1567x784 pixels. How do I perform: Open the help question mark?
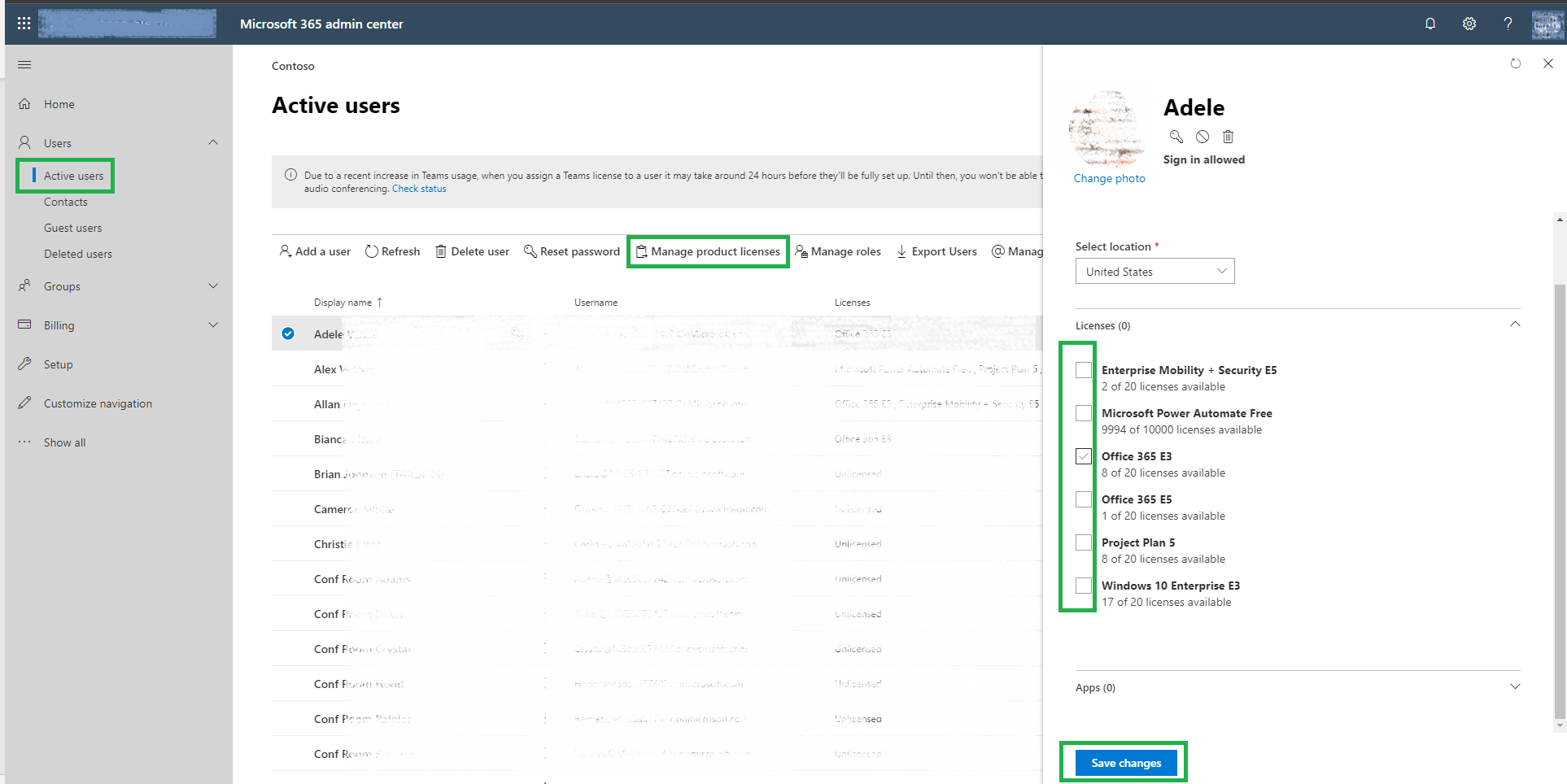1508,24
